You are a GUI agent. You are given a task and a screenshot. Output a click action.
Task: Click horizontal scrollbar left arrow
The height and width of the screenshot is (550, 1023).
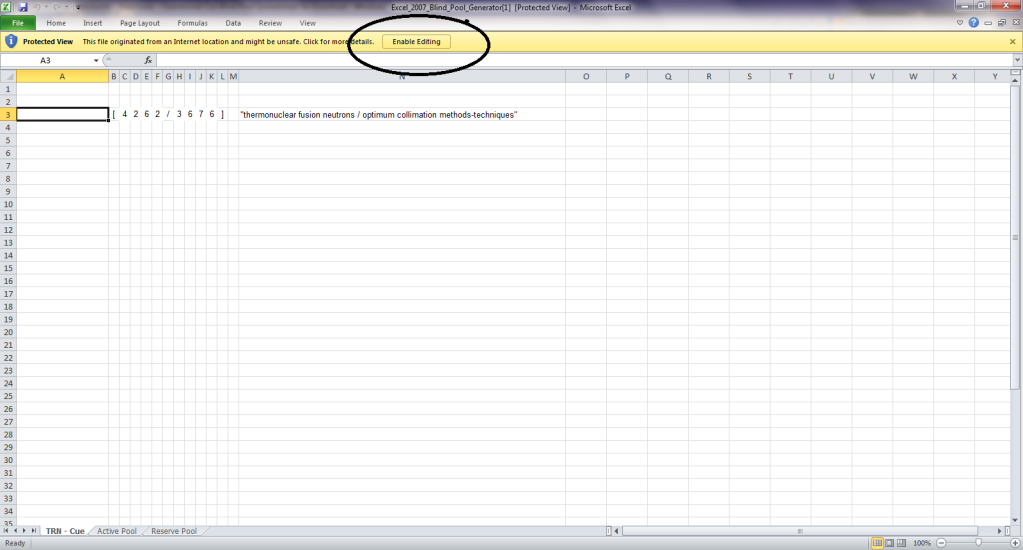(x=617, y=531)
